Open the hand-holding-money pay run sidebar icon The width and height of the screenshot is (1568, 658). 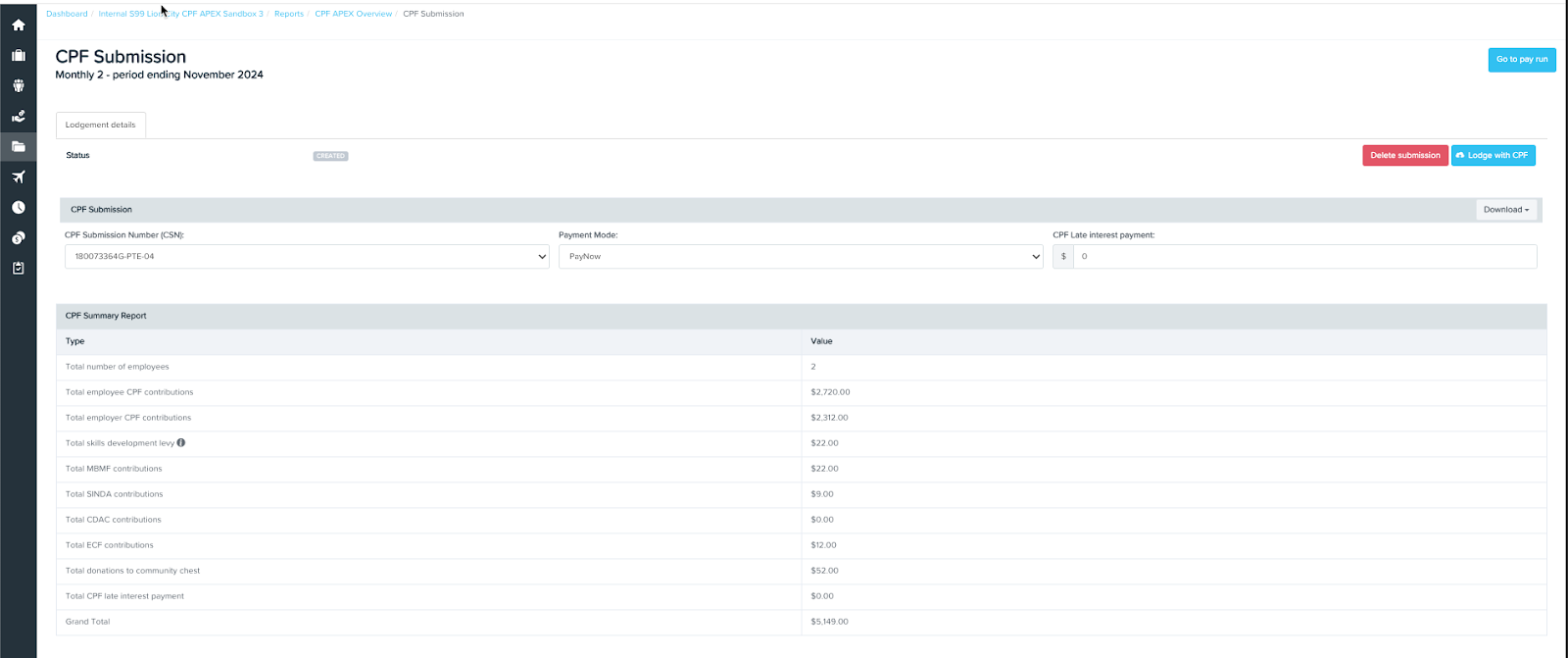pos(18,117)
